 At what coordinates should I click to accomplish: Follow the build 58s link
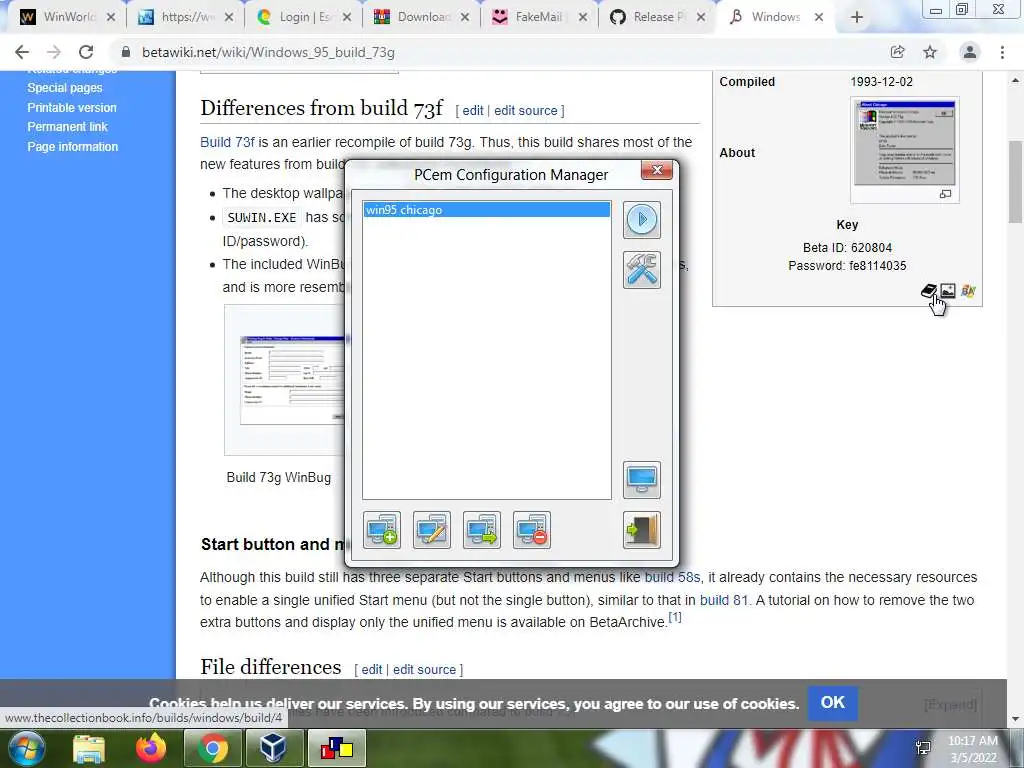[x=672, y=577]
